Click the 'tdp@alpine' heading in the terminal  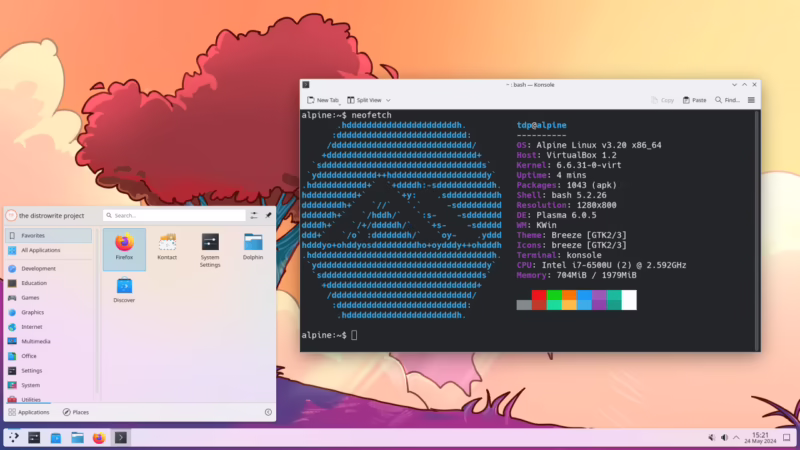(541, 125)
